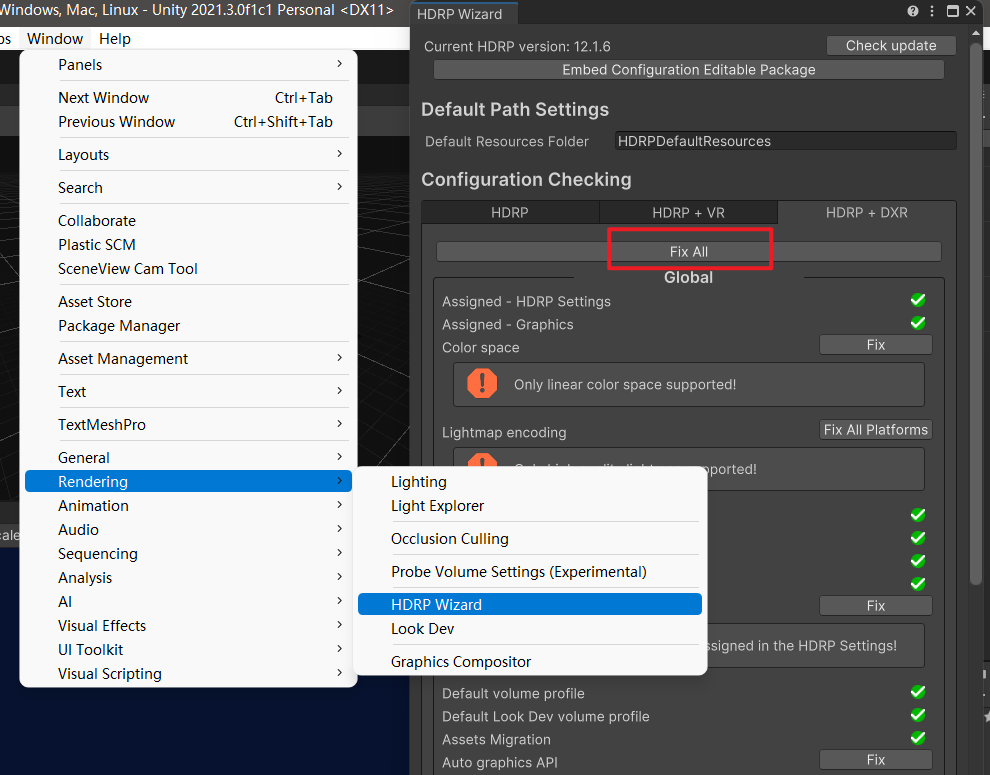Open Light Explorer
Screen dimensions: 990x775
pyautogui.click(x=530, y=506)
